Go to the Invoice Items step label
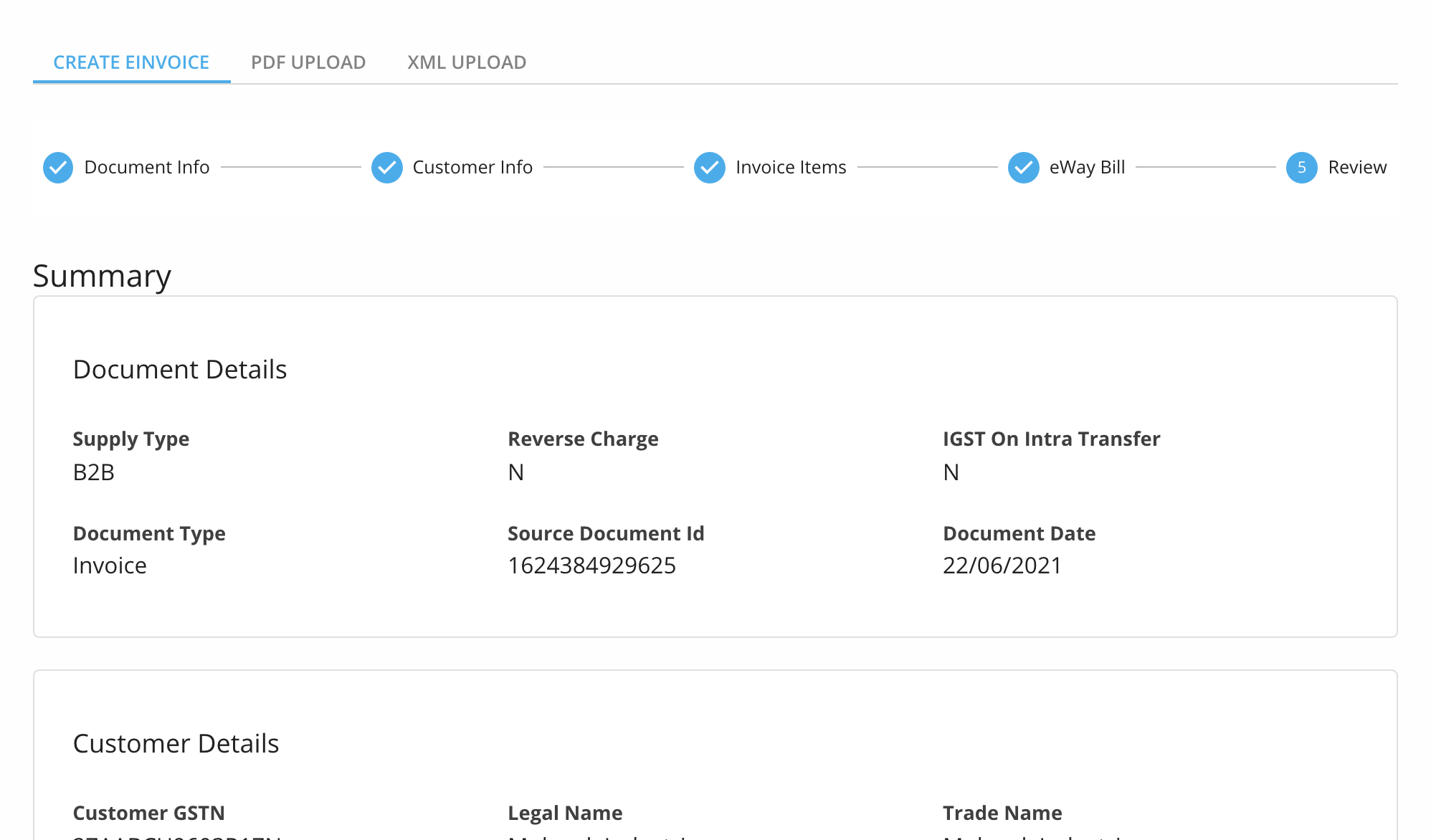The image size is (1431, 840). 791,168
